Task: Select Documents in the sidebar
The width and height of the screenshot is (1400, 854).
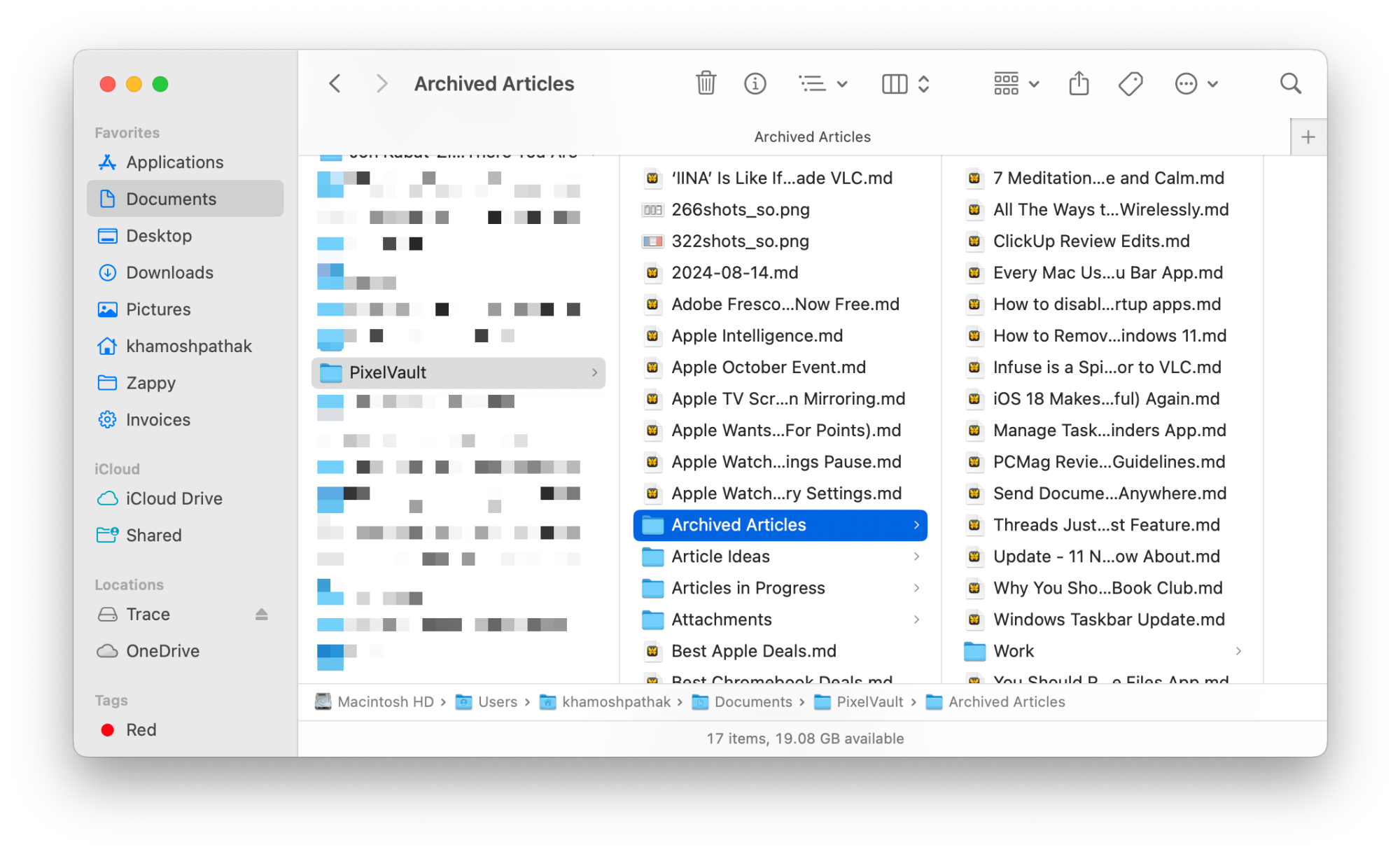Action: [185, 199]
